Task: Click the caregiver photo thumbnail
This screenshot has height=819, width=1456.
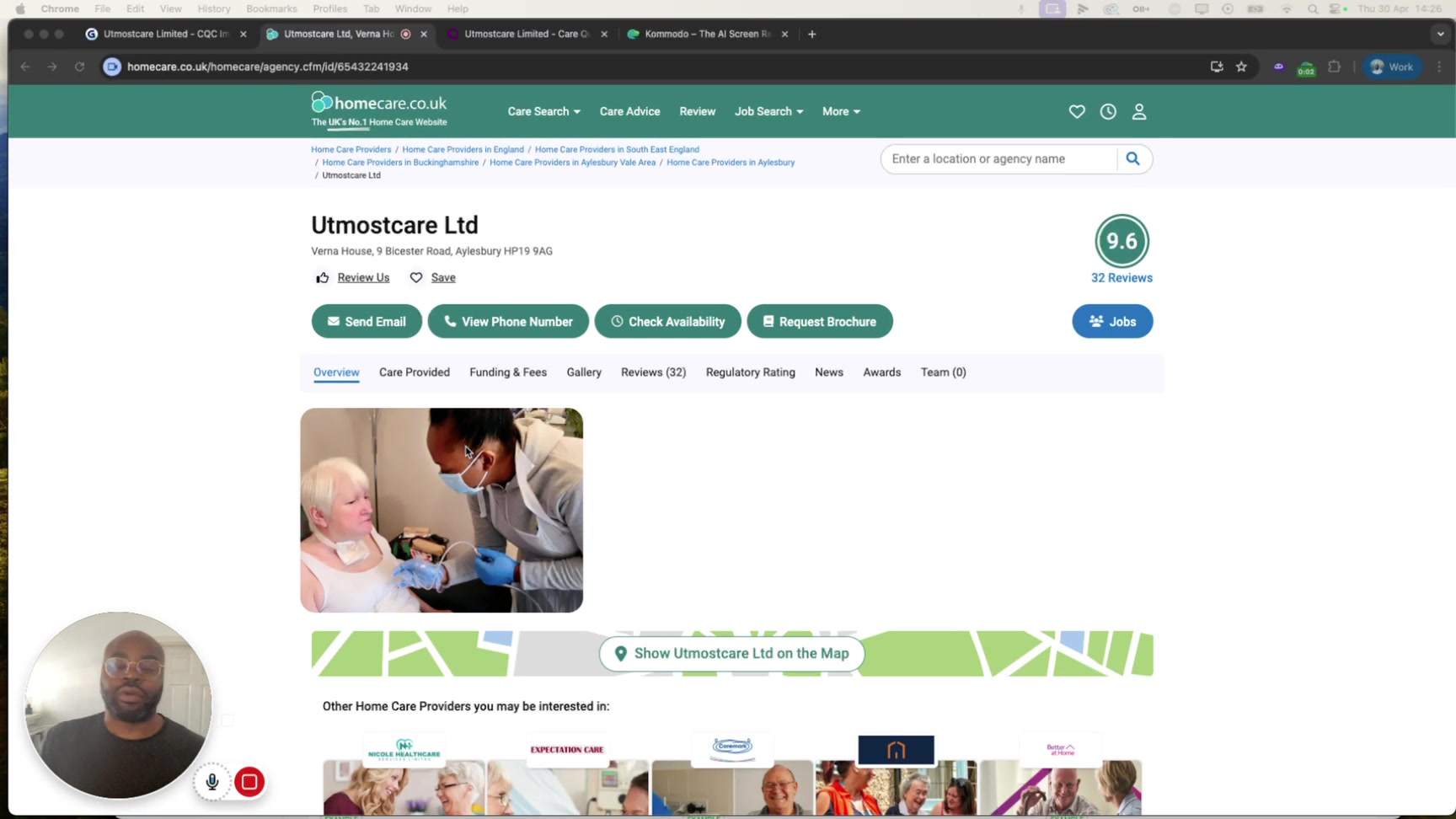Action: [442, 511]
